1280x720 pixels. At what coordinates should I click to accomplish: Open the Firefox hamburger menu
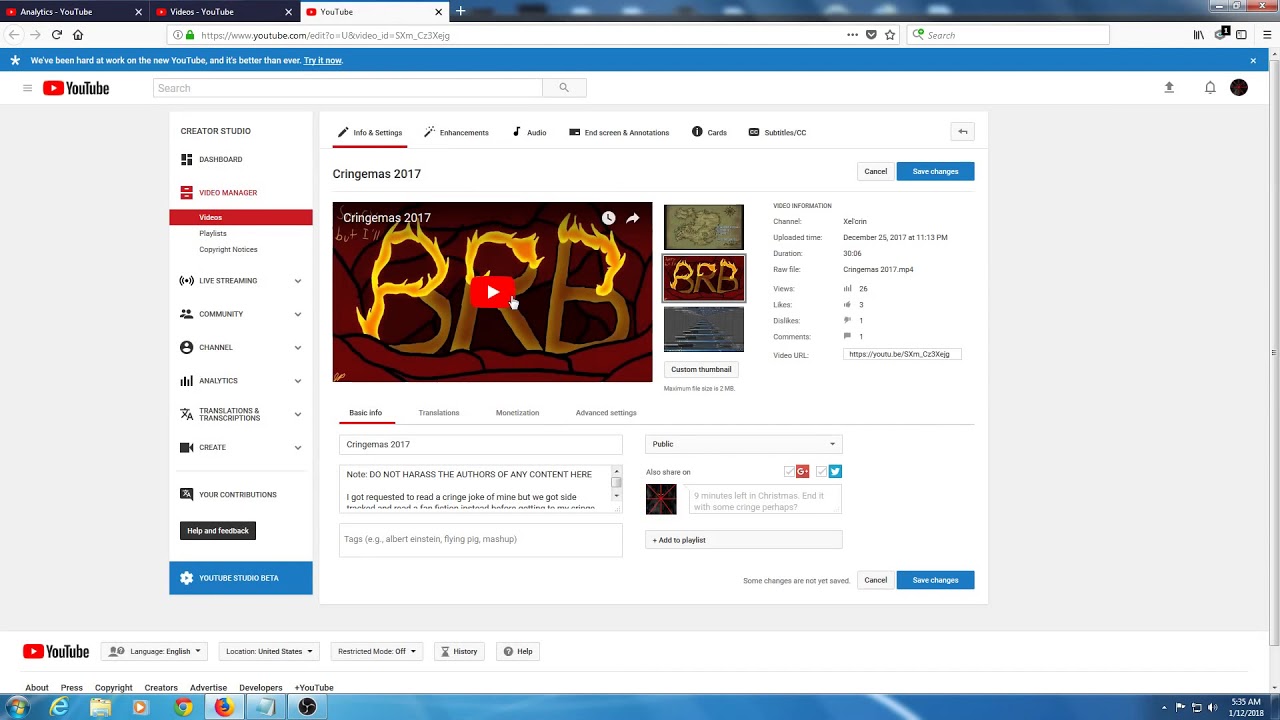pyautogui.click(x=1267, y=35)
